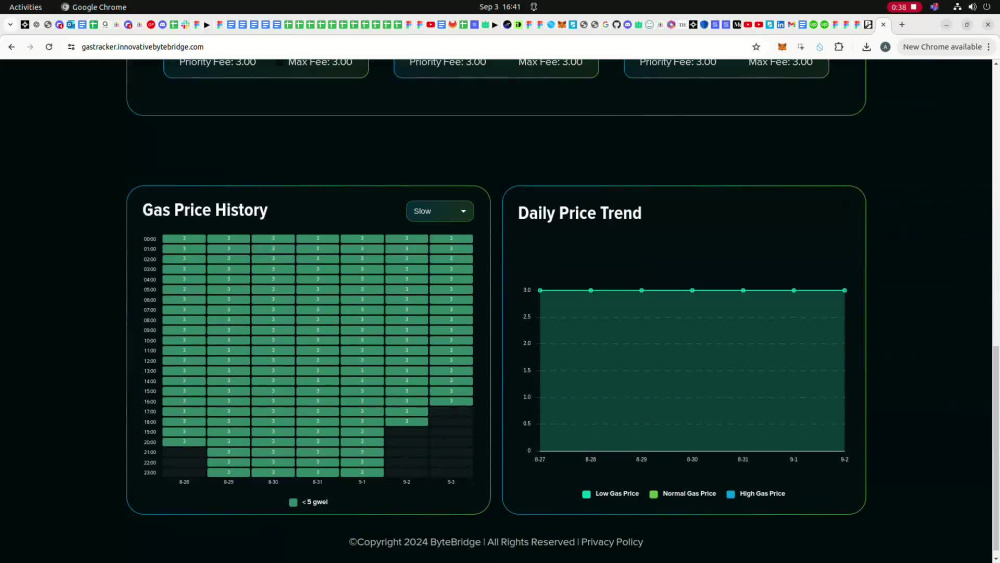The height and width of the screenshot is (563, 1000).
Task: Switch to the Medium tab
Action: point(737,25)
